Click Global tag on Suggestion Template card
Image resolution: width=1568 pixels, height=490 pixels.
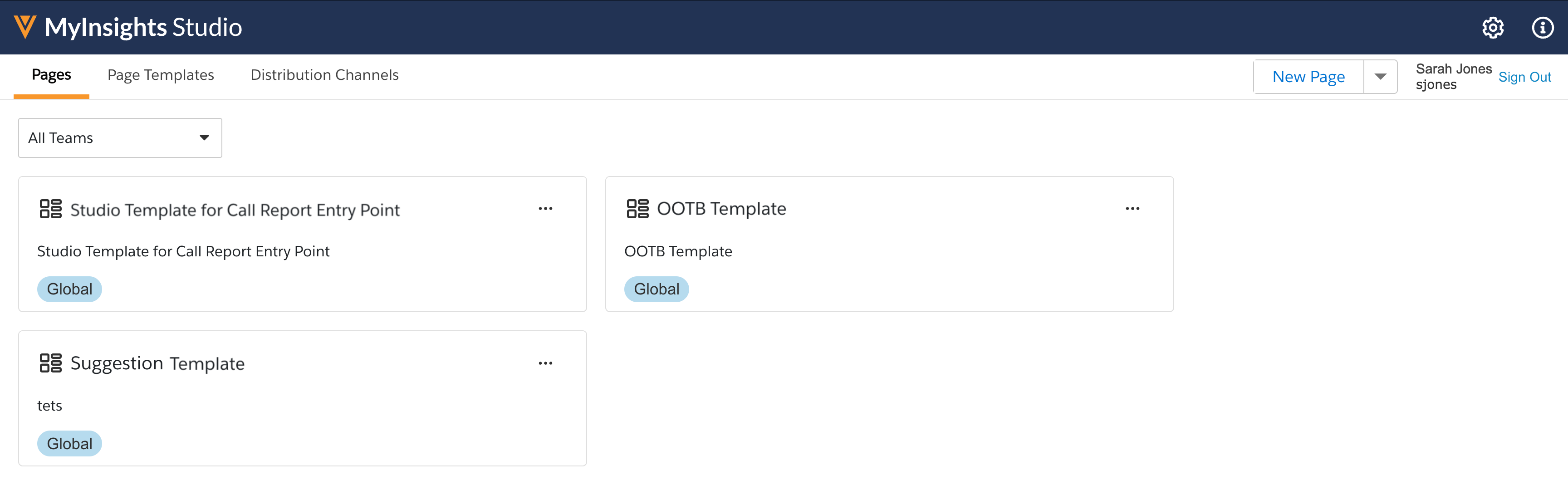tap(69, 444)
